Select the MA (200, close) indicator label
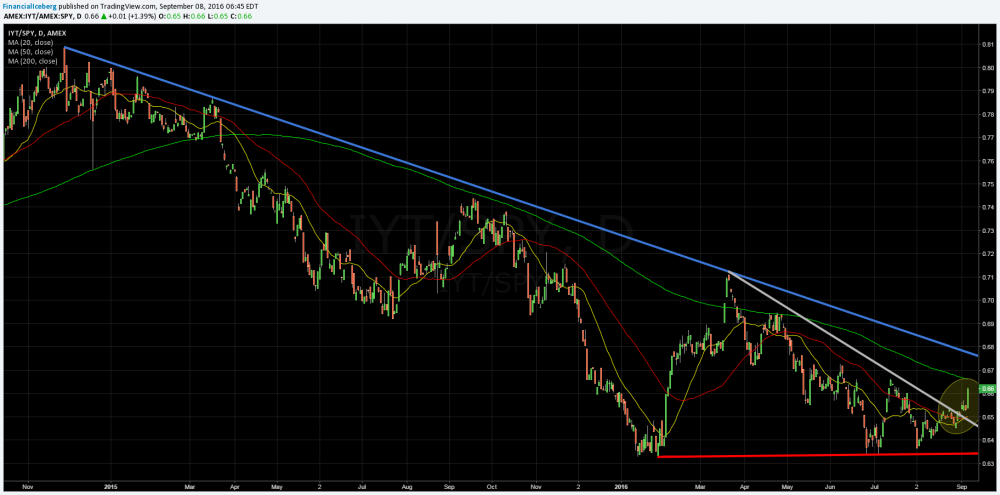The width and height of the screenshot is (1000, 495). click(x=33, y=61)
